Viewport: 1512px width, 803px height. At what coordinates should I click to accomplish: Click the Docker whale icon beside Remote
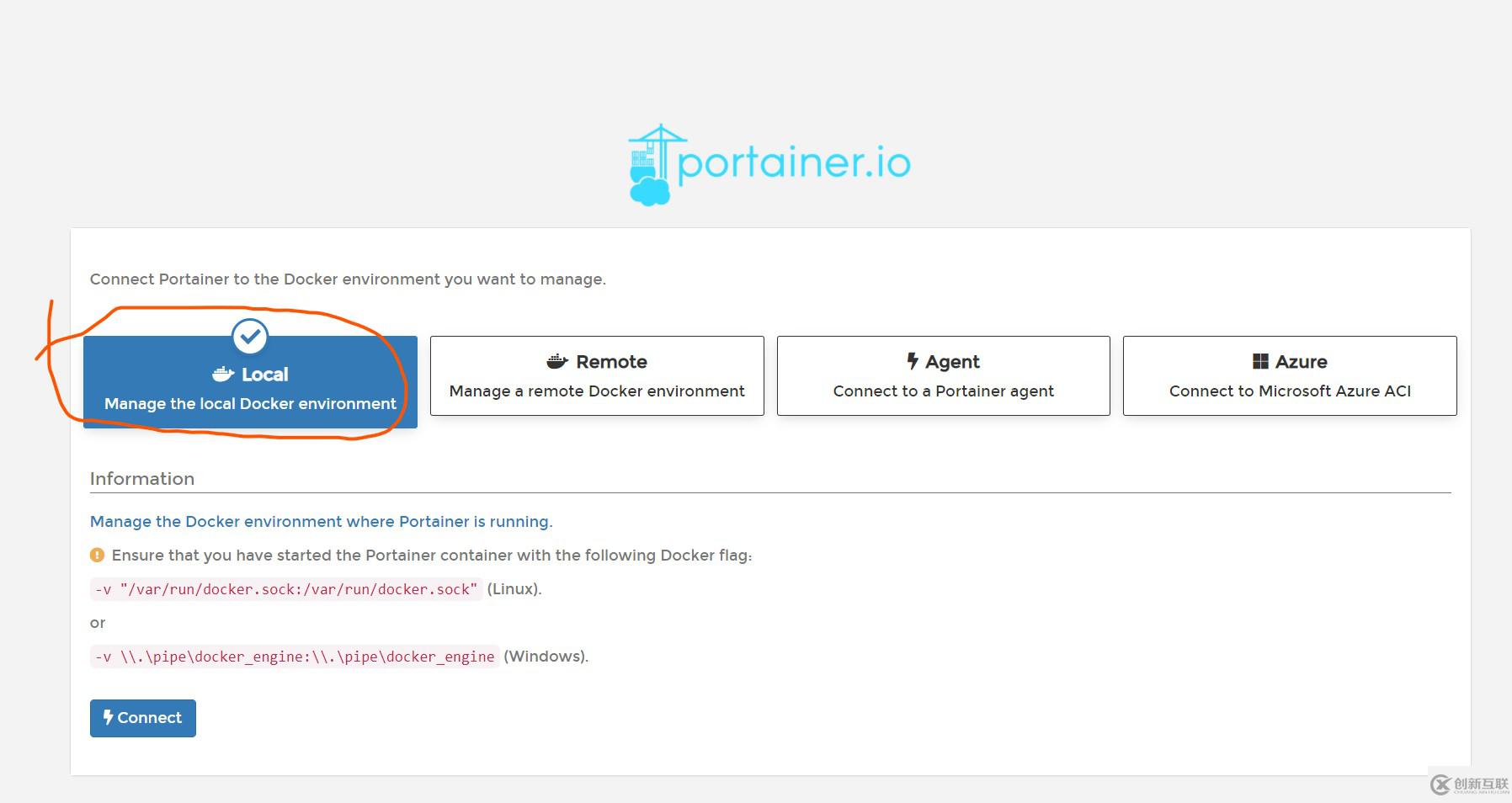tap(557, 362)
